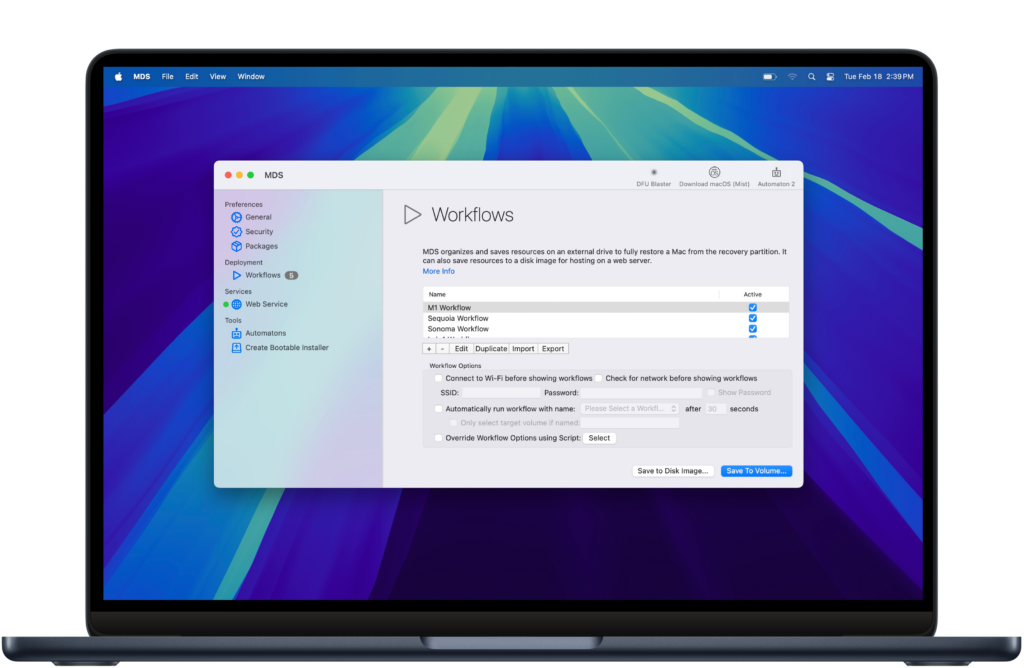Enable Automatically run workflow with name
This screenshot has width=1024, height=668.
[x=438, y=409]
